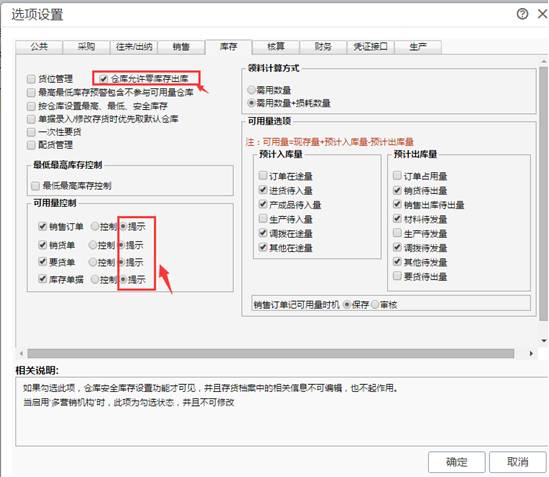Uncheck 产成品待入量
This screenshot has height=477, width=549.
coord(263,204)
